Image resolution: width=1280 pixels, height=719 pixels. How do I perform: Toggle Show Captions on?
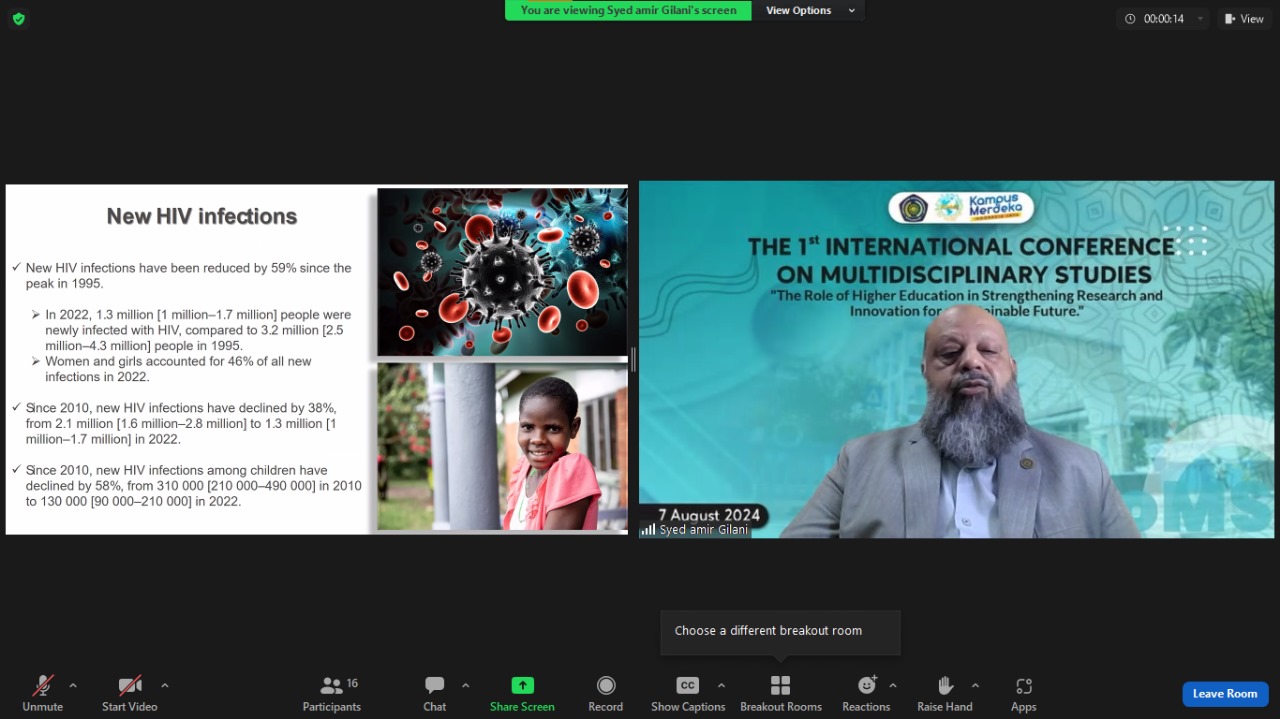(x=688, y=693)
